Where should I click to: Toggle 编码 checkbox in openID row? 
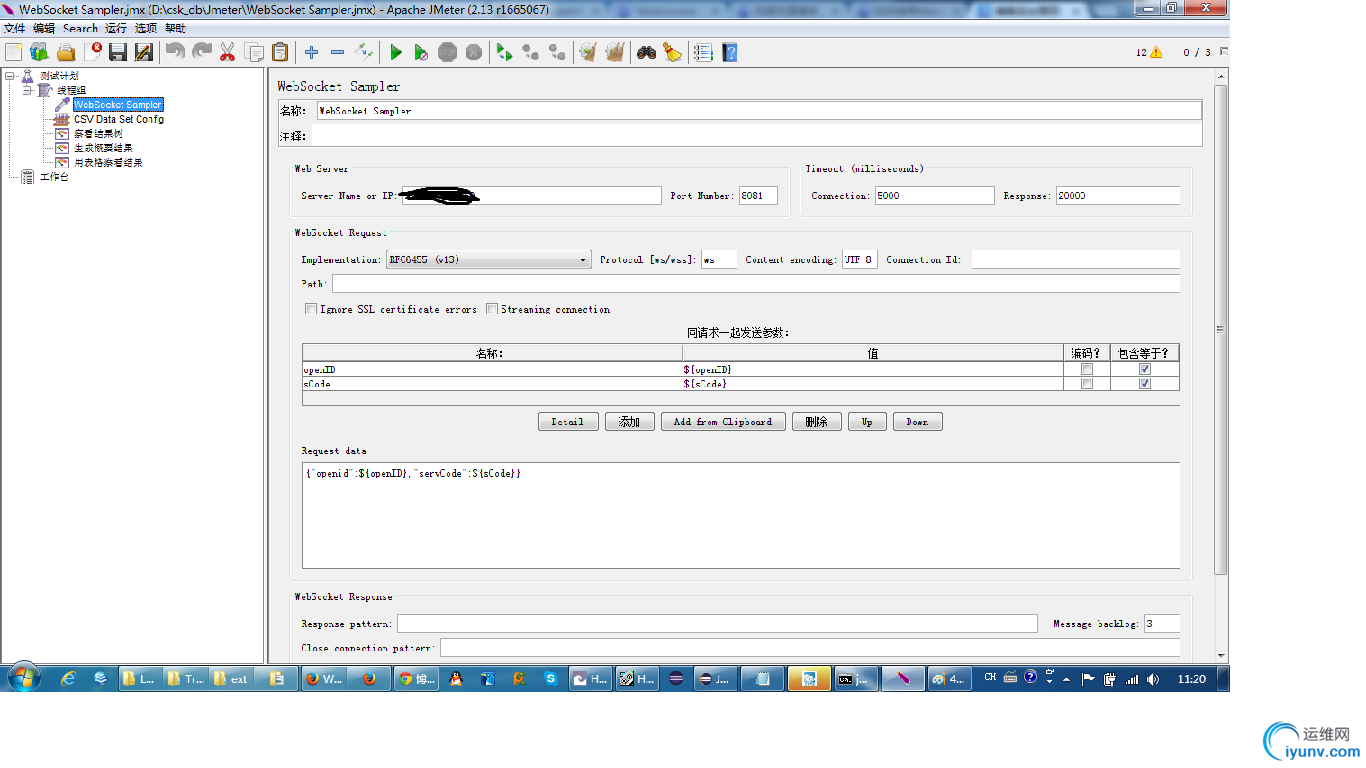coord(1087,369)
